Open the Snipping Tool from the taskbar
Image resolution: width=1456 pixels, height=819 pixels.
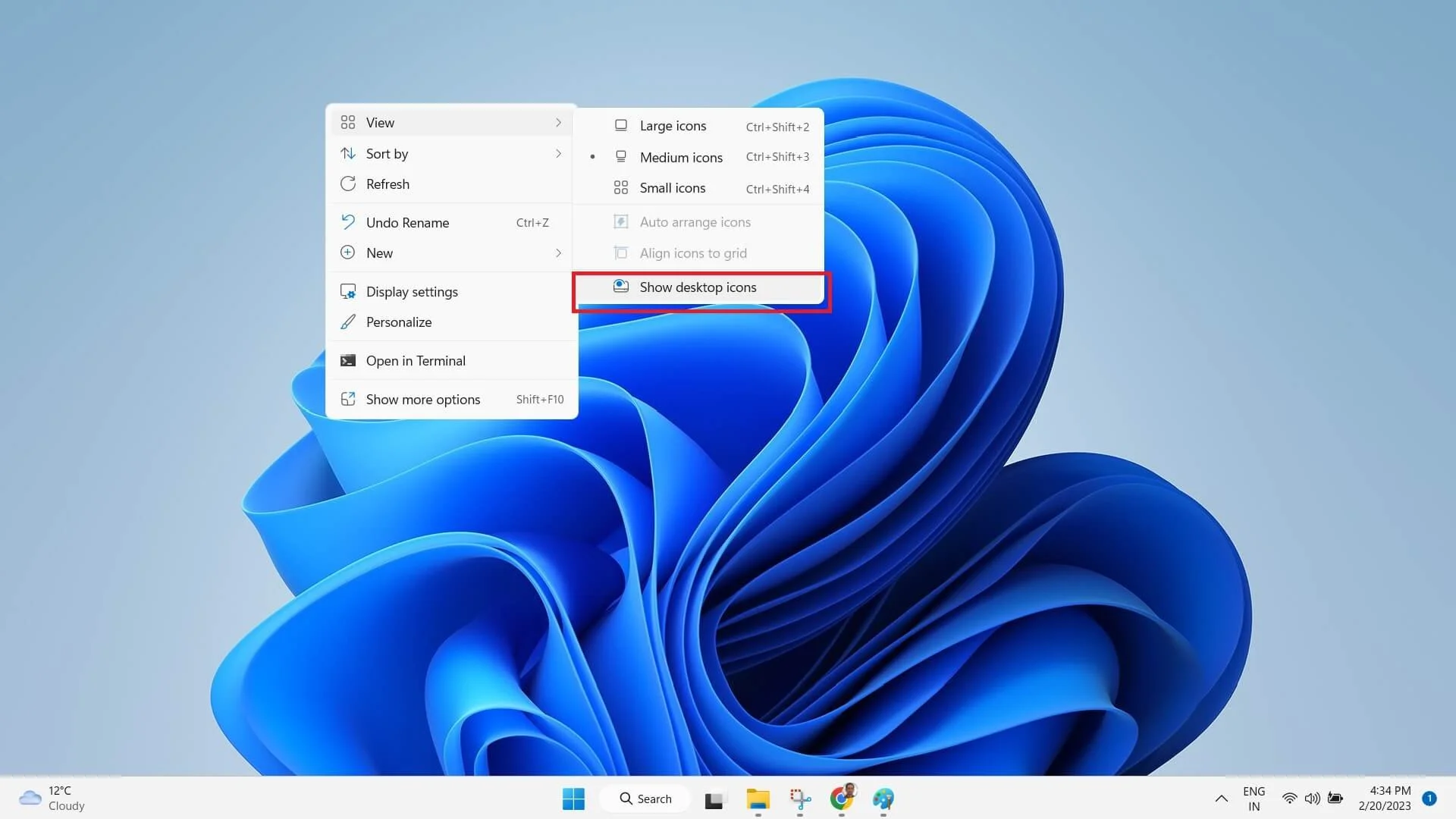click(799, 799)
